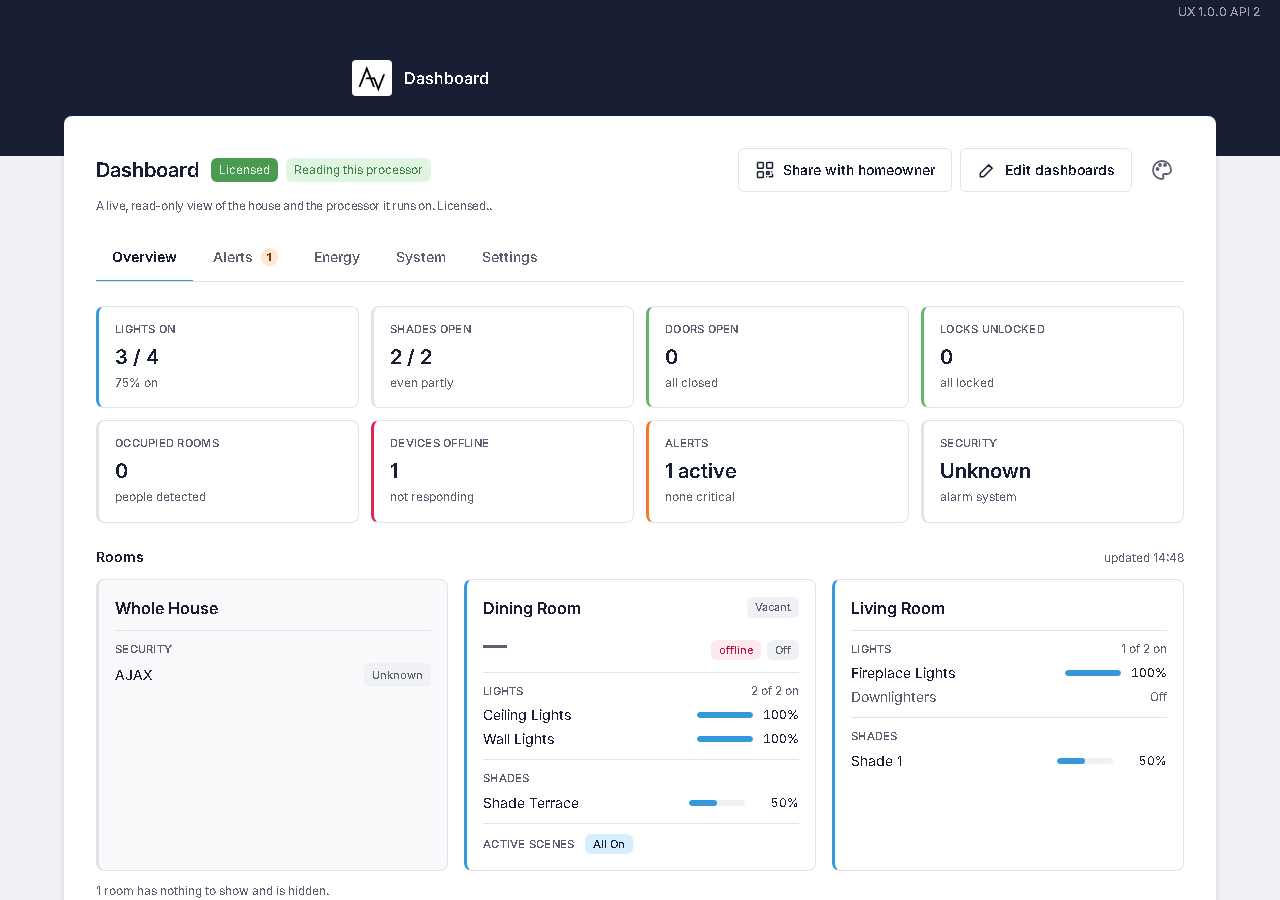Click the UX 1.0.0 API 2 version text
Image resolution: width=1280 pixels, height=900 pixels.
pyautogui.click(x=1219, y=12)
